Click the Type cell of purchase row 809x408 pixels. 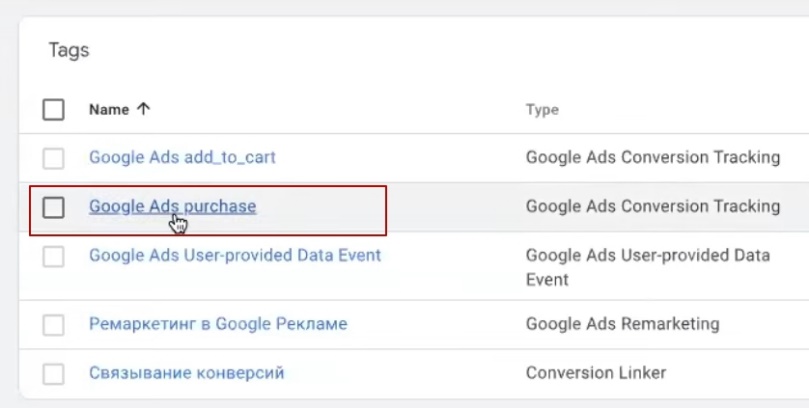click(x=652, y=206)
